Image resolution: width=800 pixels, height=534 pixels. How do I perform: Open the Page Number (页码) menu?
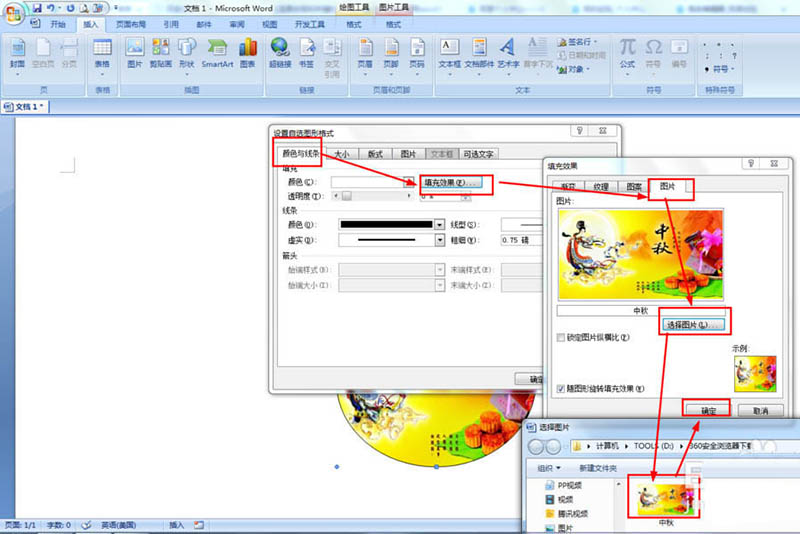pos(417,56)
